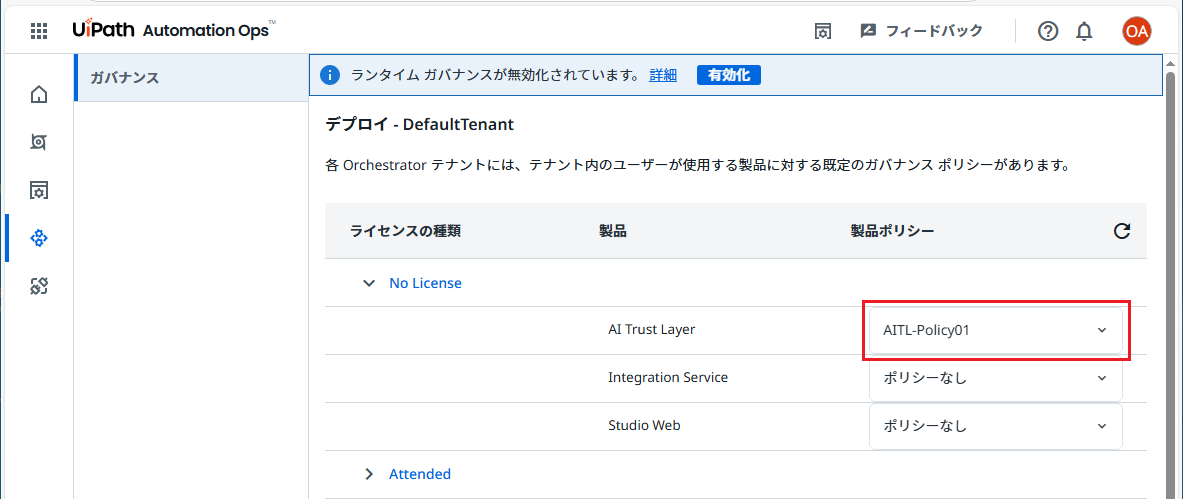The image size is (1183, 499).
Task: Open the app launcher grid icon
Action: (x=38, y=31)
